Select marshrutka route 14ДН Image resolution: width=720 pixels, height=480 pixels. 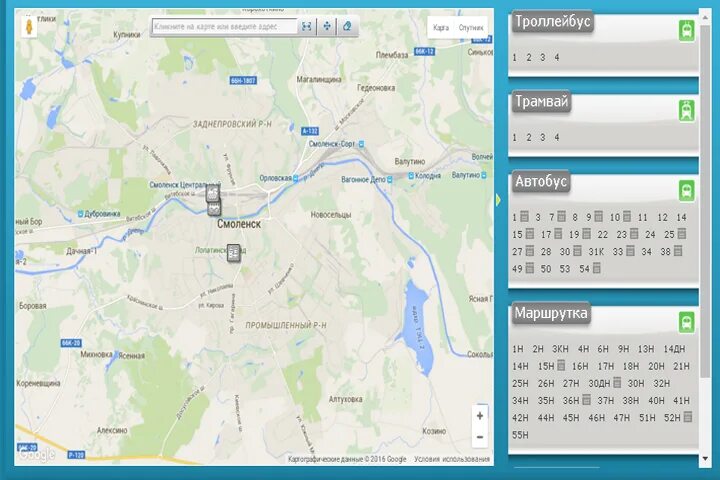coord(674,349)
